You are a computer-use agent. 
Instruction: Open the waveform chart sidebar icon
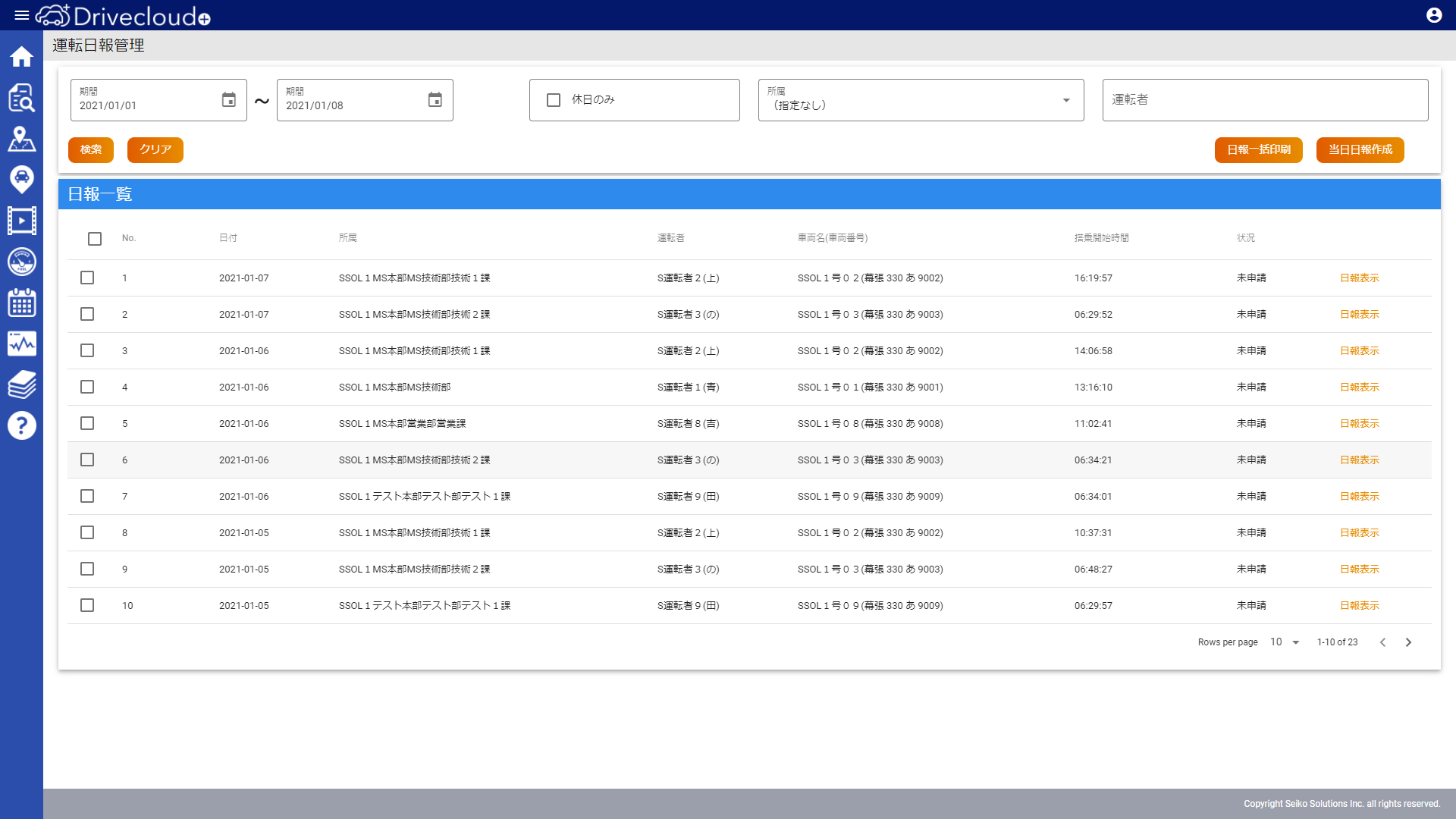[x=21, y=344]
